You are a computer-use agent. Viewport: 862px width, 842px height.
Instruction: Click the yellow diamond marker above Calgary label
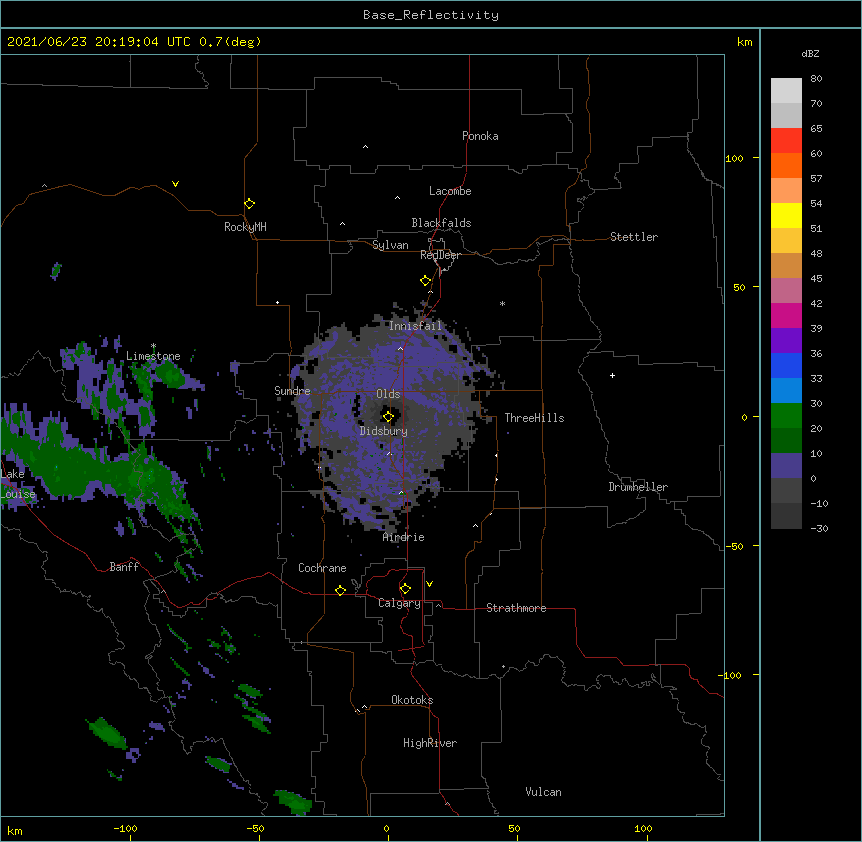pyautogui.click(x=405, y=589)
